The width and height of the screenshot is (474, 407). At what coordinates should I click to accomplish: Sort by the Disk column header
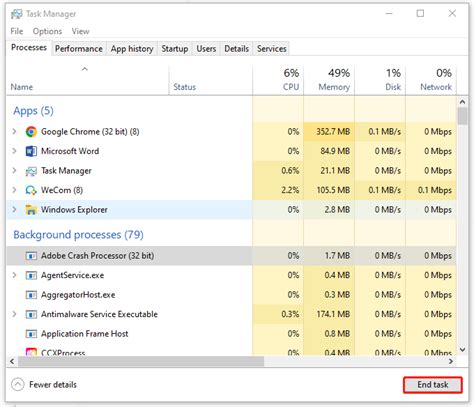tap(380, 81)
